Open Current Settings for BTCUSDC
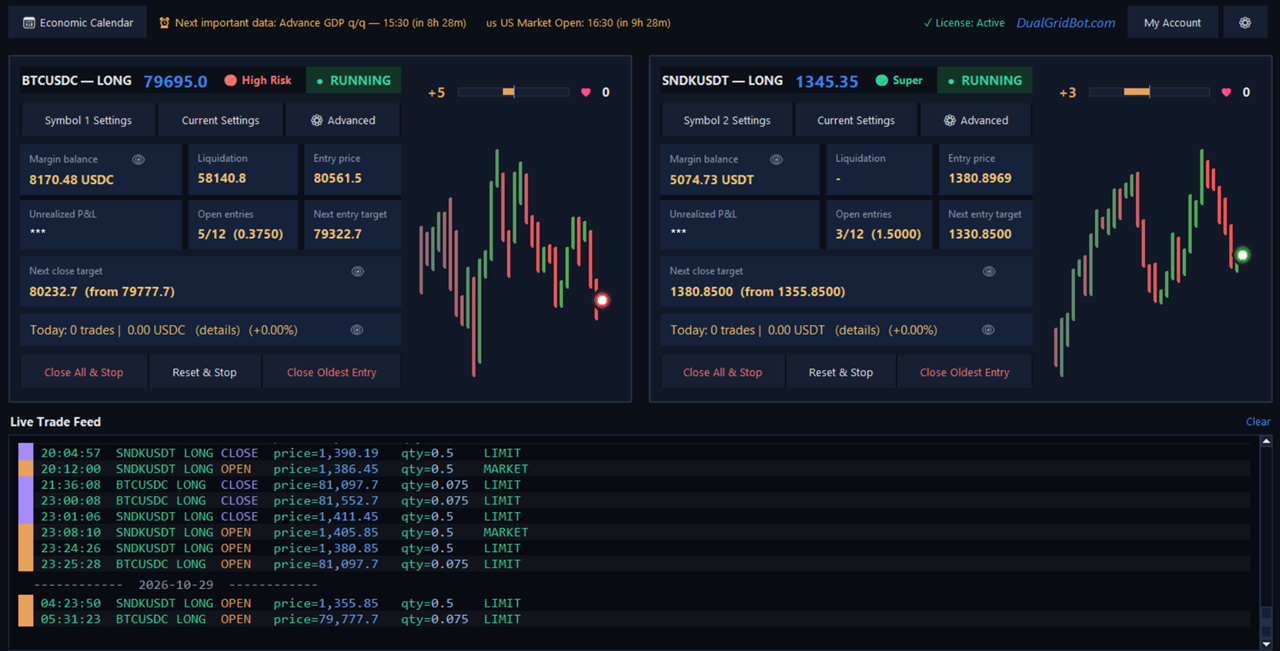Viewport: 1280px width, 651px height. click(x=220, y=120)
